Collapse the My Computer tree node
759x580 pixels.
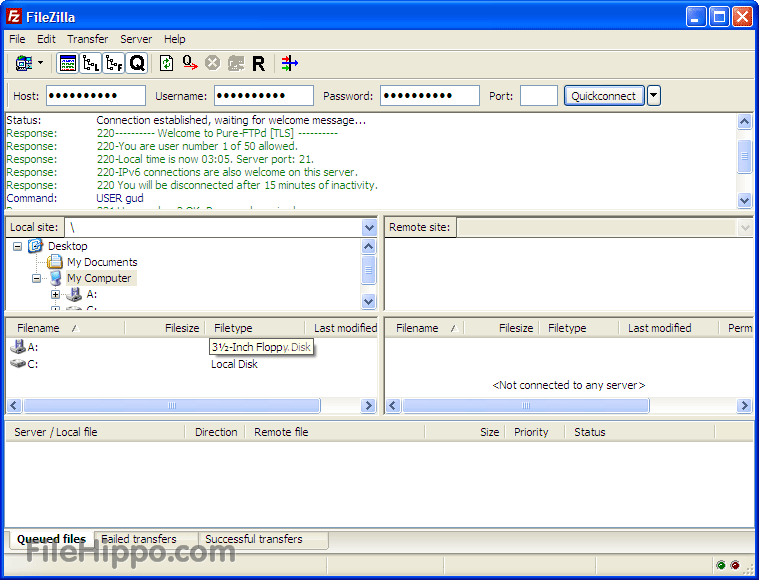[x=37, y=279]
